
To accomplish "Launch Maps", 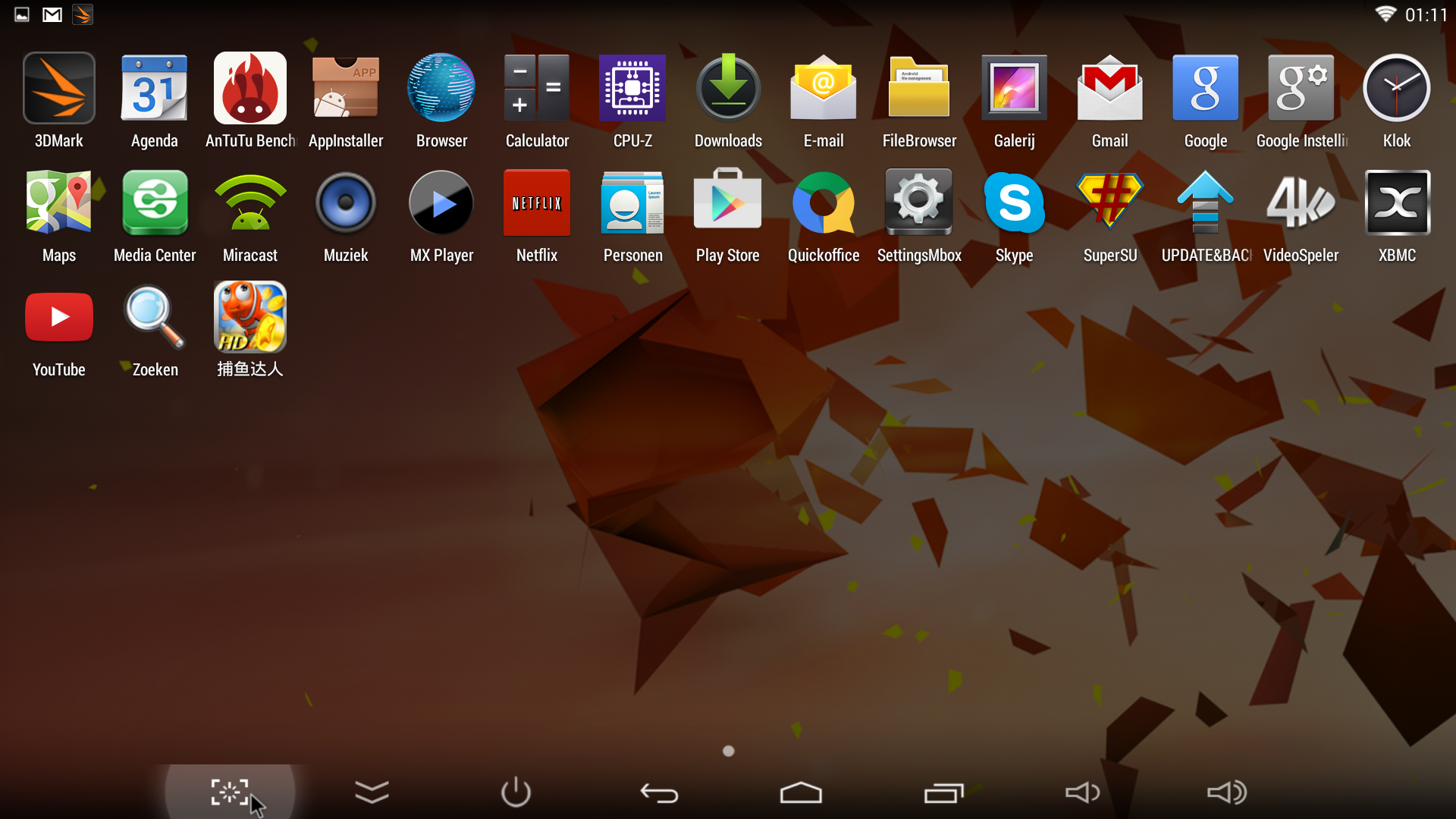I will [59, 202].
